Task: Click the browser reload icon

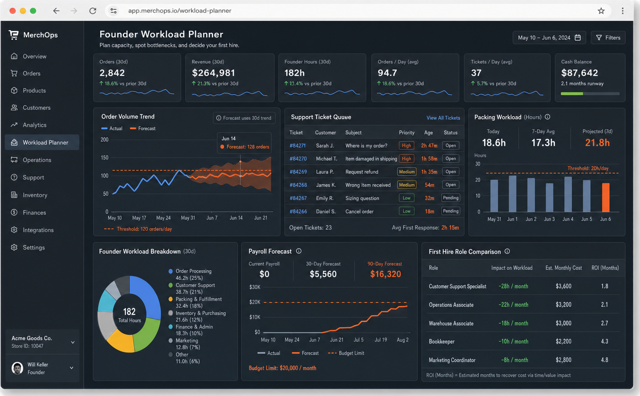Action: (93, 11)
